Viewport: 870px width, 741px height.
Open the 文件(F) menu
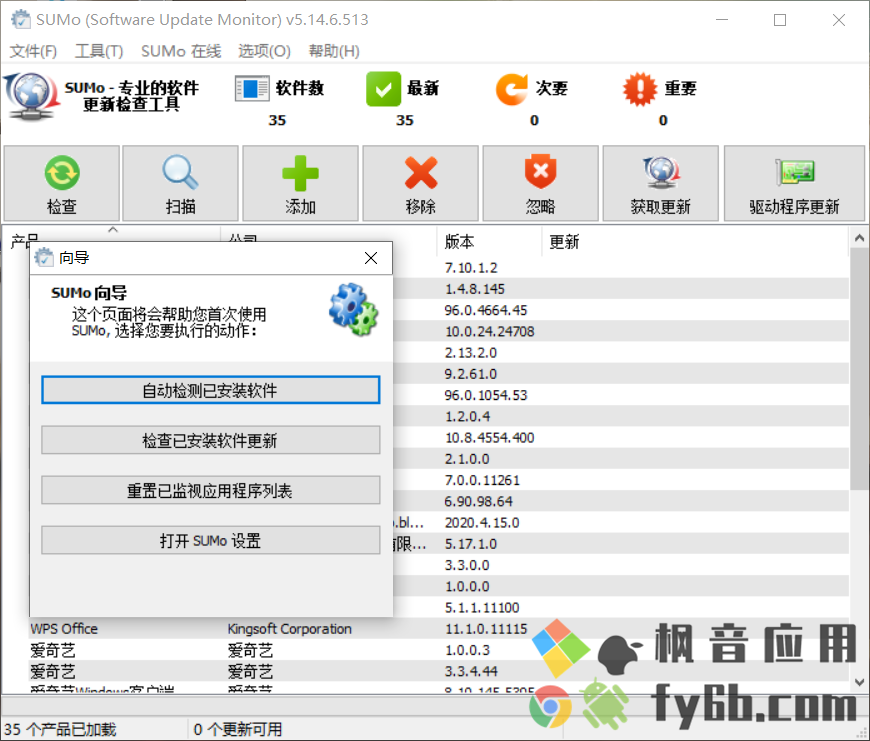[x=33, y=51]
